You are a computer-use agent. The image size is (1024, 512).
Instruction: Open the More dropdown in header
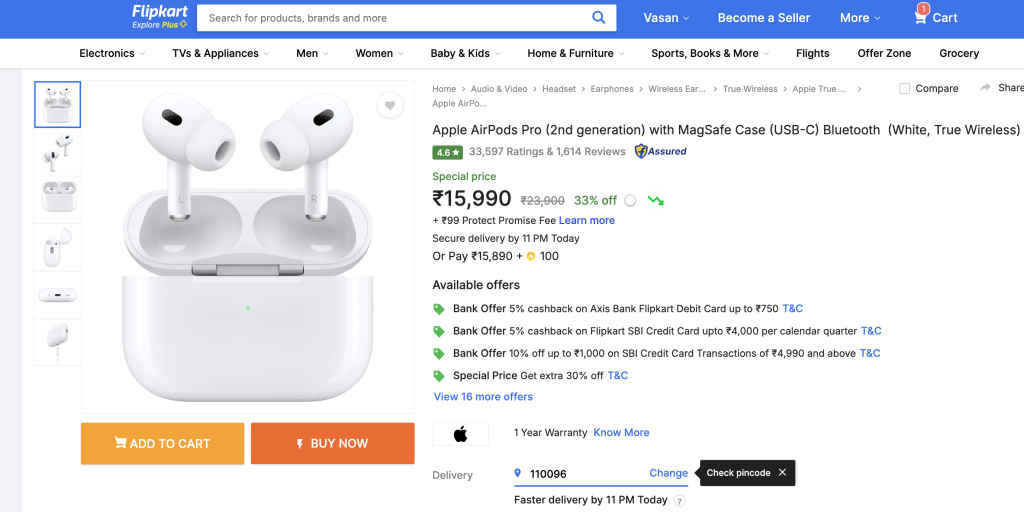coord(860,18)
